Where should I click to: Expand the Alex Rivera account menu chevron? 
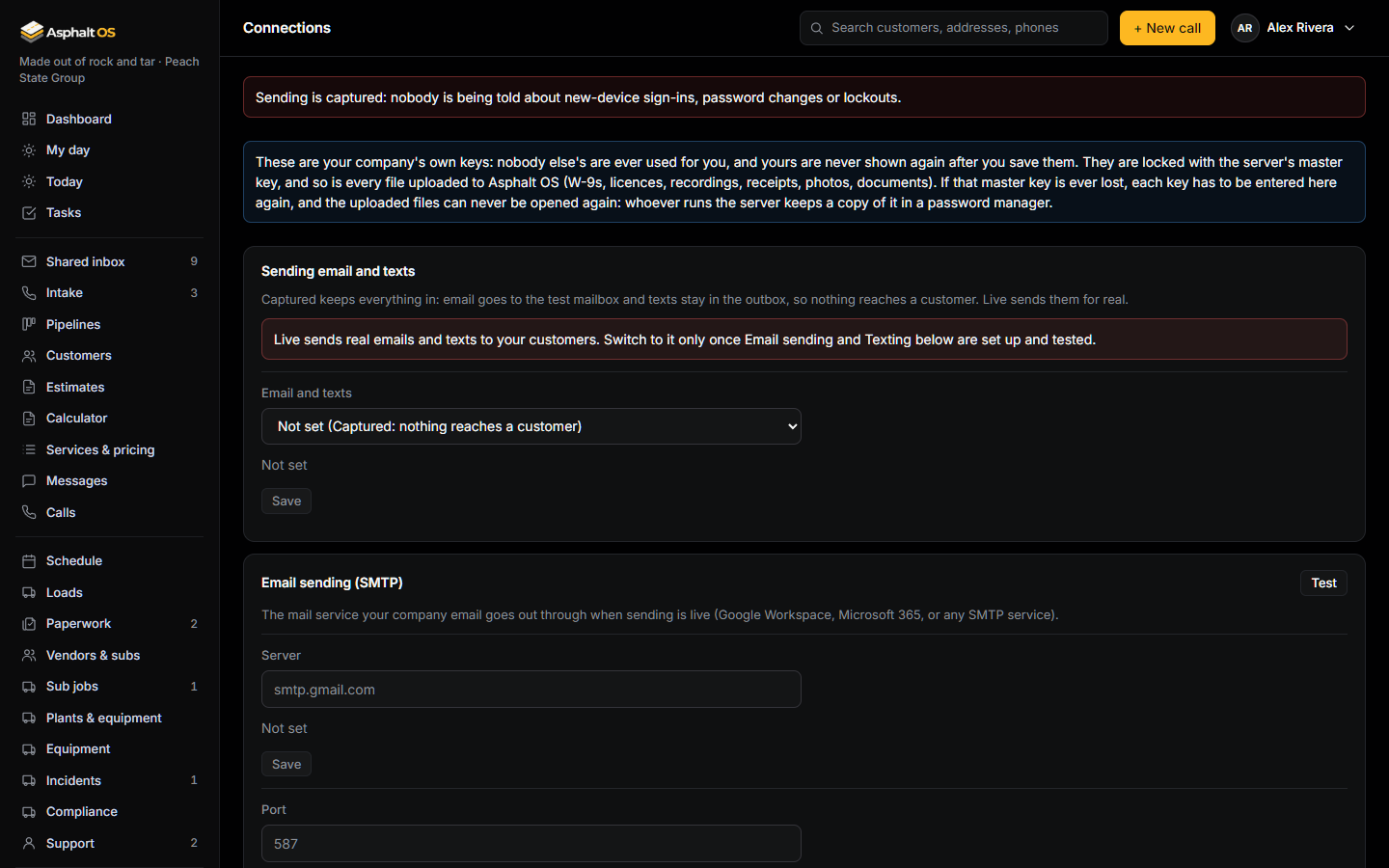pyautogui.click(x=1349, y=28)
